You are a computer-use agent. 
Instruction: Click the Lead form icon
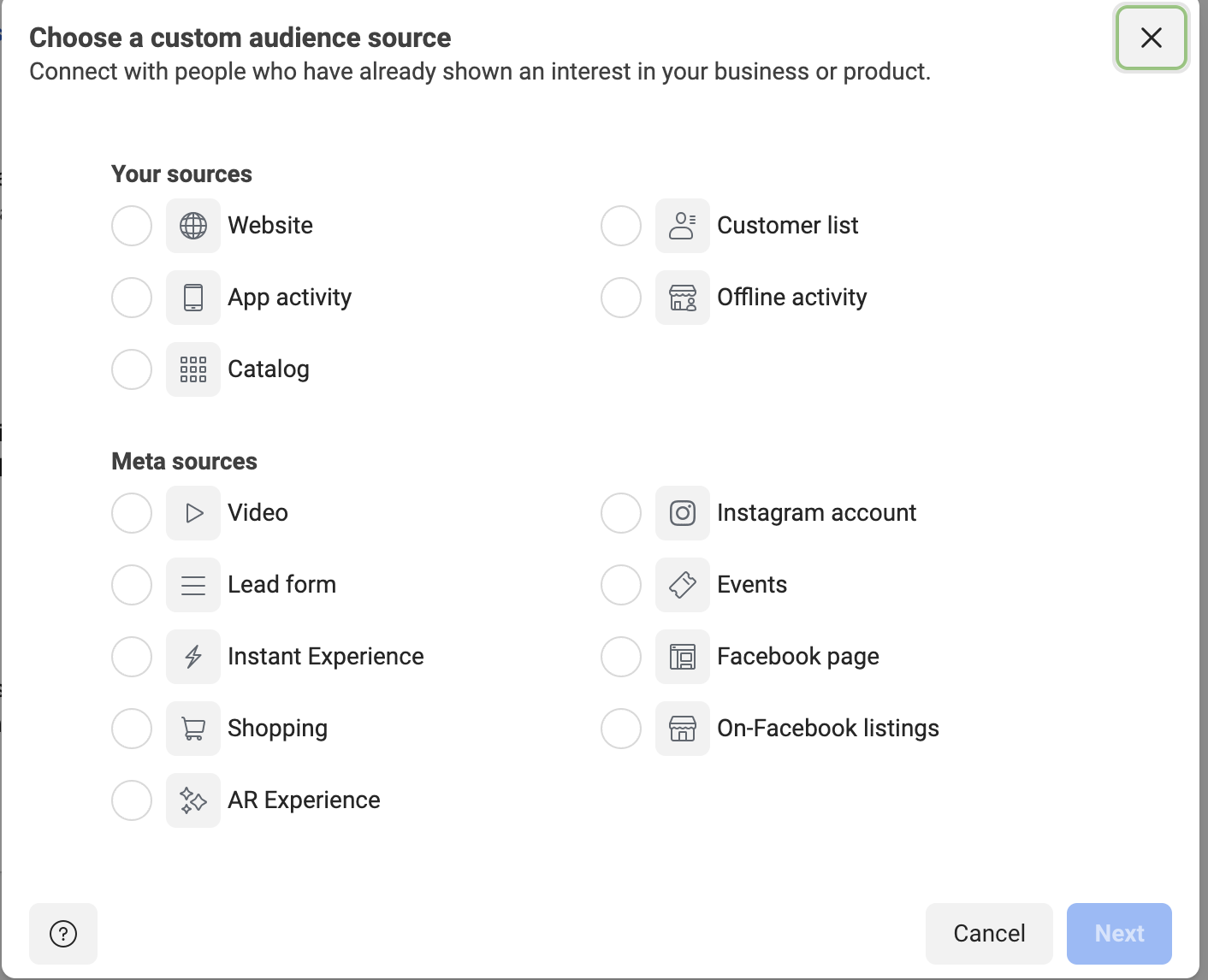pos(192,585)
